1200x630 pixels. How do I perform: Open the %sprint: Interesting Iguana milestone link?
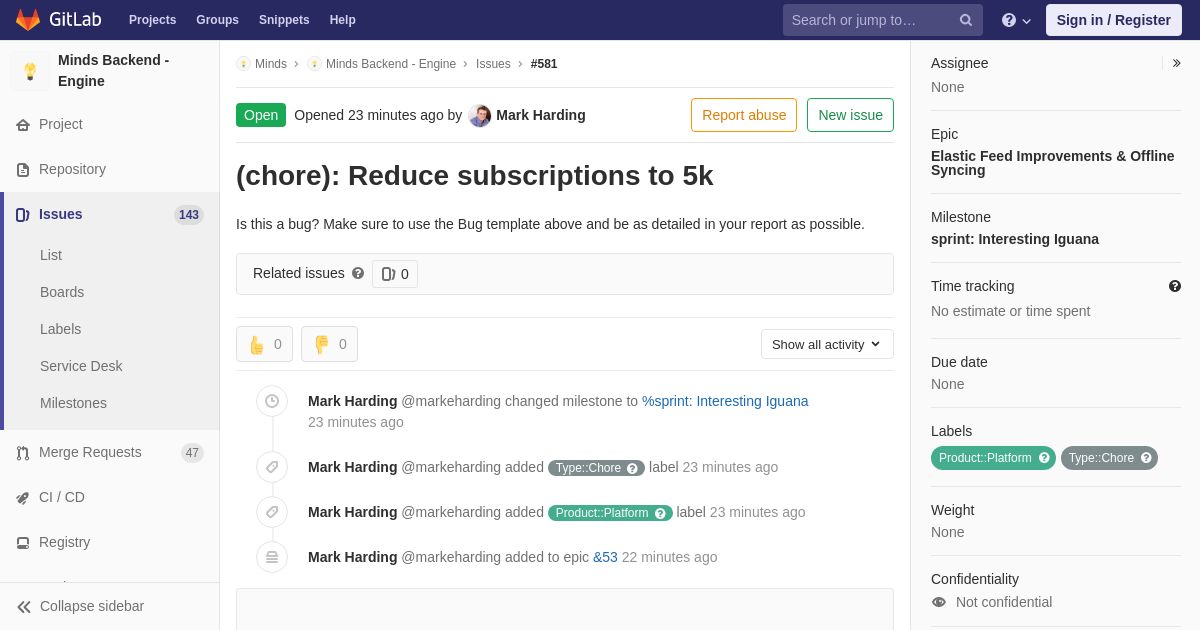point(725,401)
